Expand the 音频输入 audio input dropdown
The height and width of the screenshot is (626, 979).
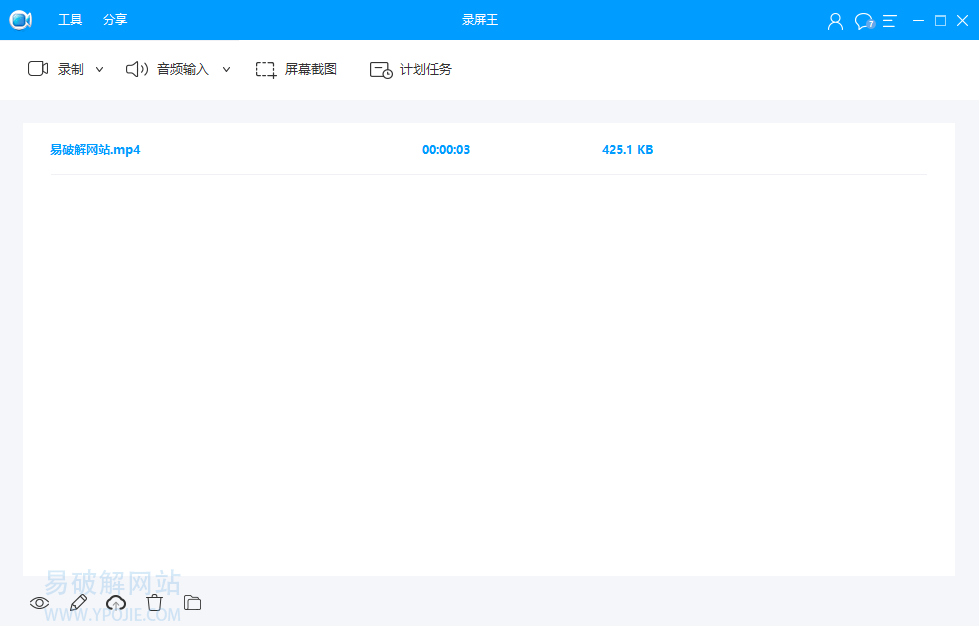tap(226, 69)
